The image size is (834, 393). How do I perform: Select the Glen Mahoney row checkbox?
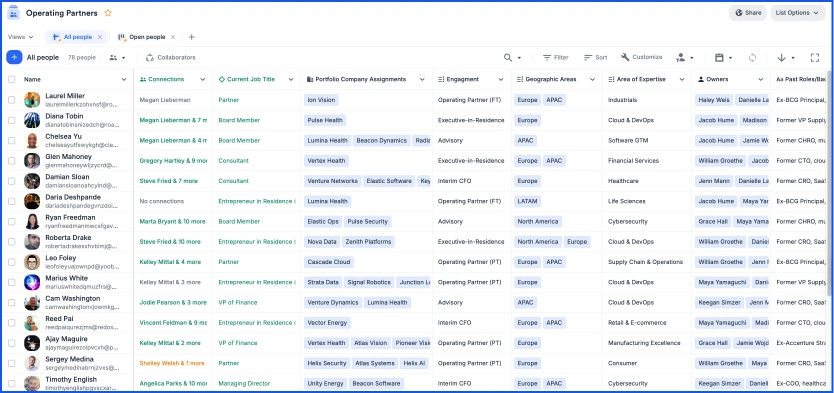pos(12,161)
